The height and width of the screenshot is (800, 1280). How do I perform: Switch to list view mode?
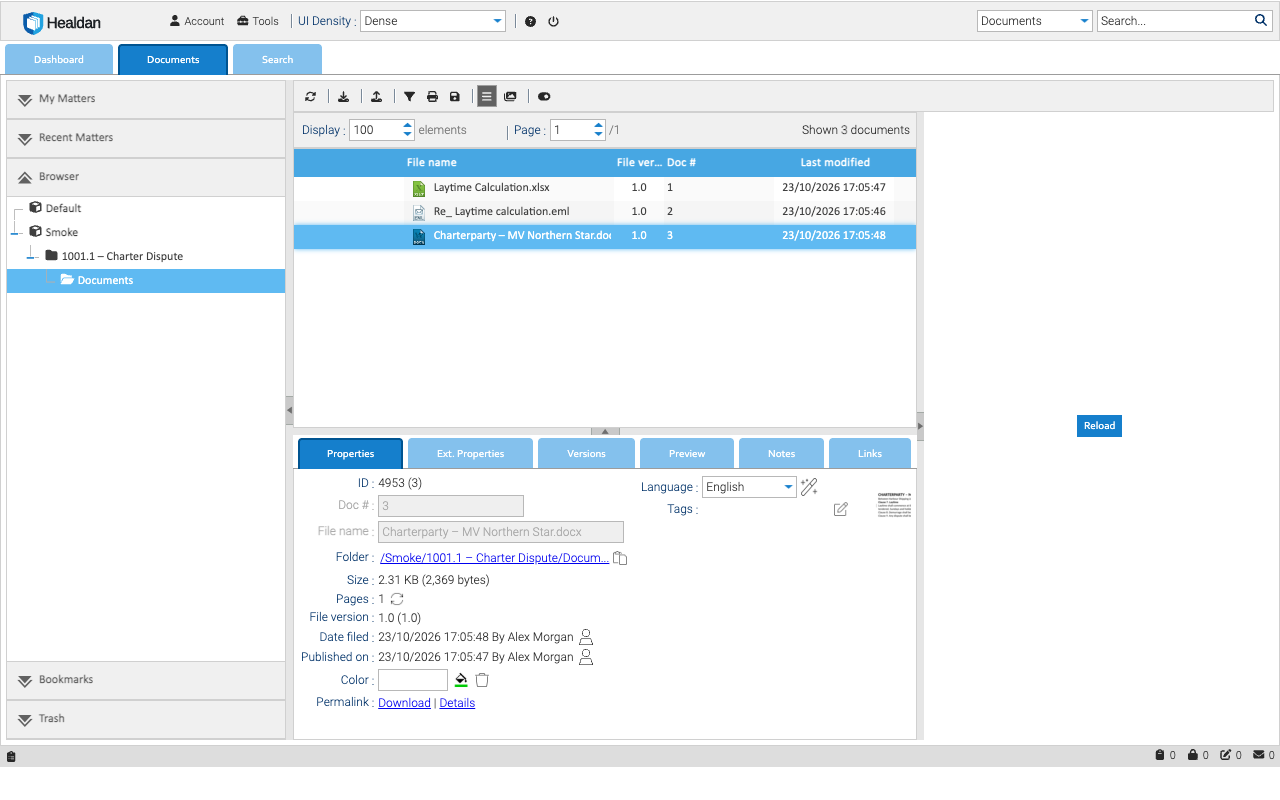point(487,97)
